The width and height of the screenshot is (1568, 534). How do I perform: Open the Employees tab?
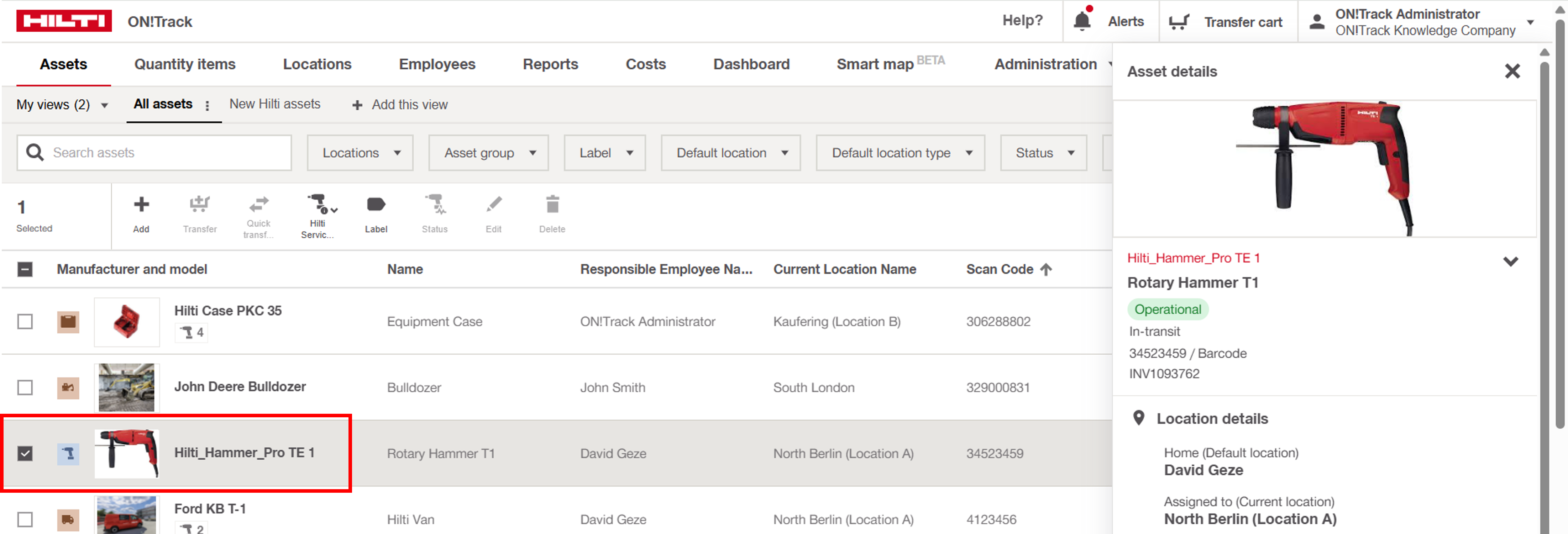[437, 64]
